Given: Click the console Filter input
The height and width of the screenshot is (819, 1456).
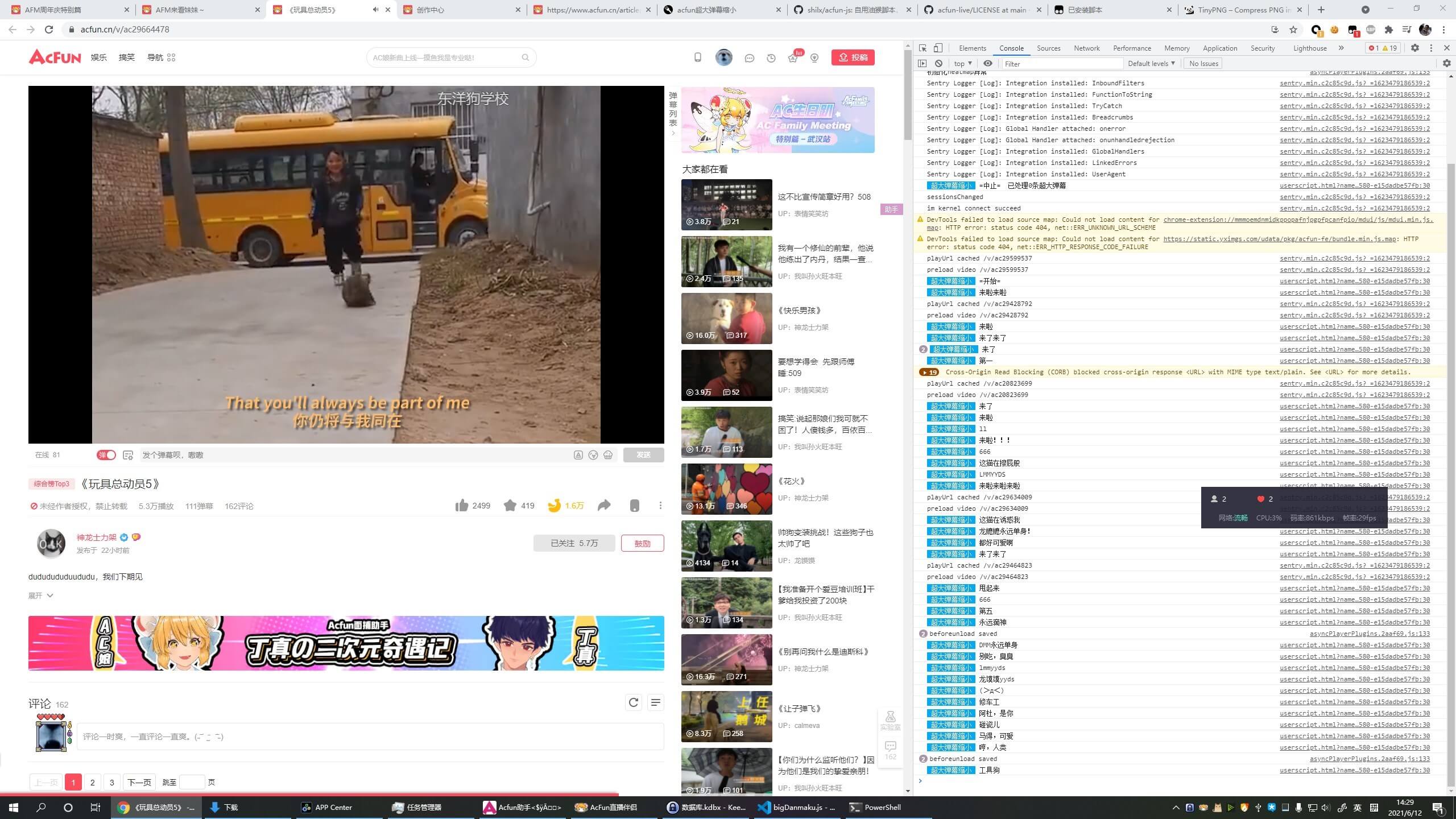Looking at the screenshot, I should coord(1061,64).
